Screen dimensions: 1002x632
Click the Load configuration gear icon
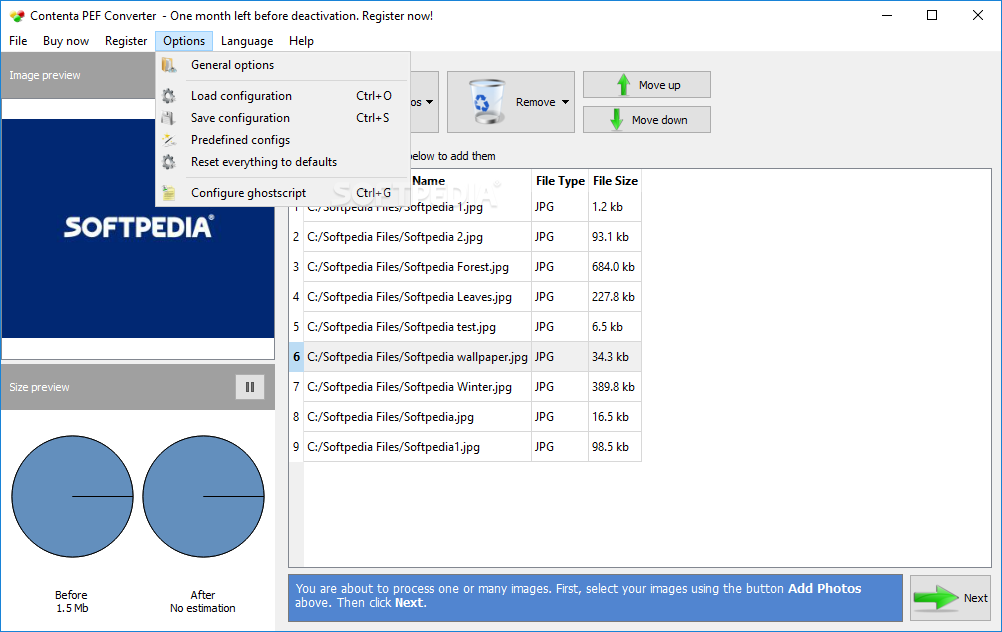pyautogui.click(x=169, y=96)
